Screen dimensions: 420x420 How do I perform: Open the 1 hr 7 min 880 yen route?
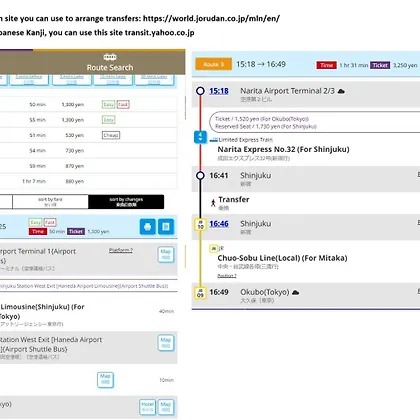pyautogui.click(x=88, y=181)
